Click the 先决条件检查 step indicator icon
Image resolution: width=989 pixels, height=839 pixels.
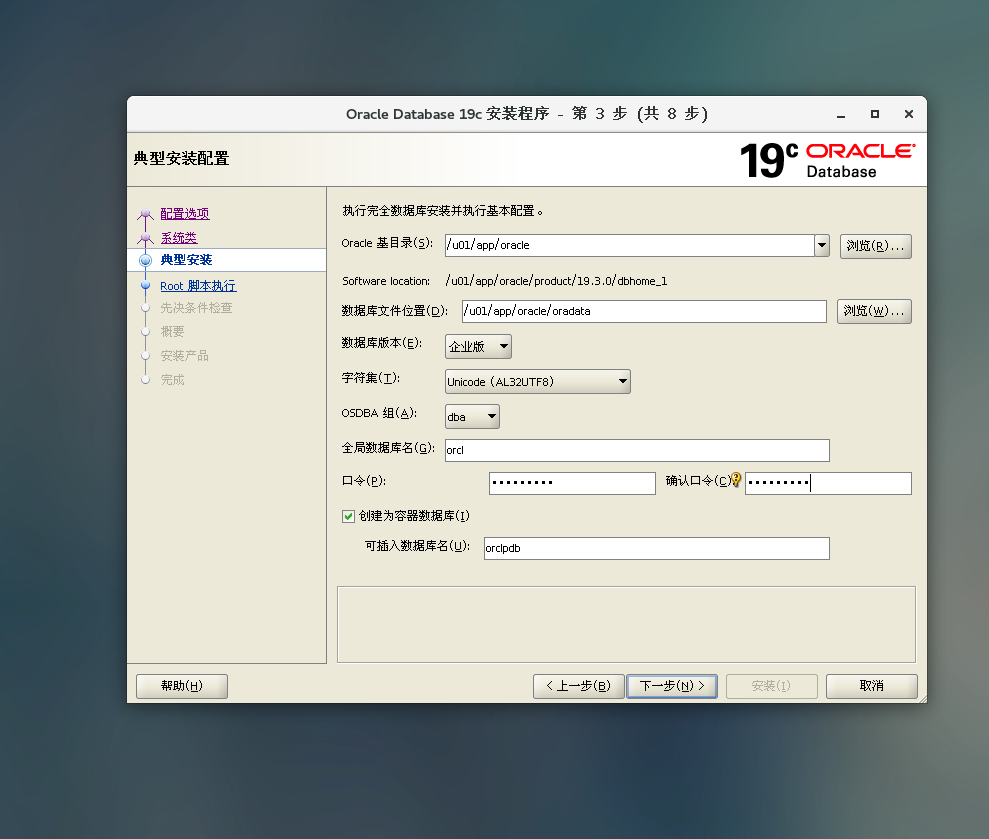click(144, 308)
